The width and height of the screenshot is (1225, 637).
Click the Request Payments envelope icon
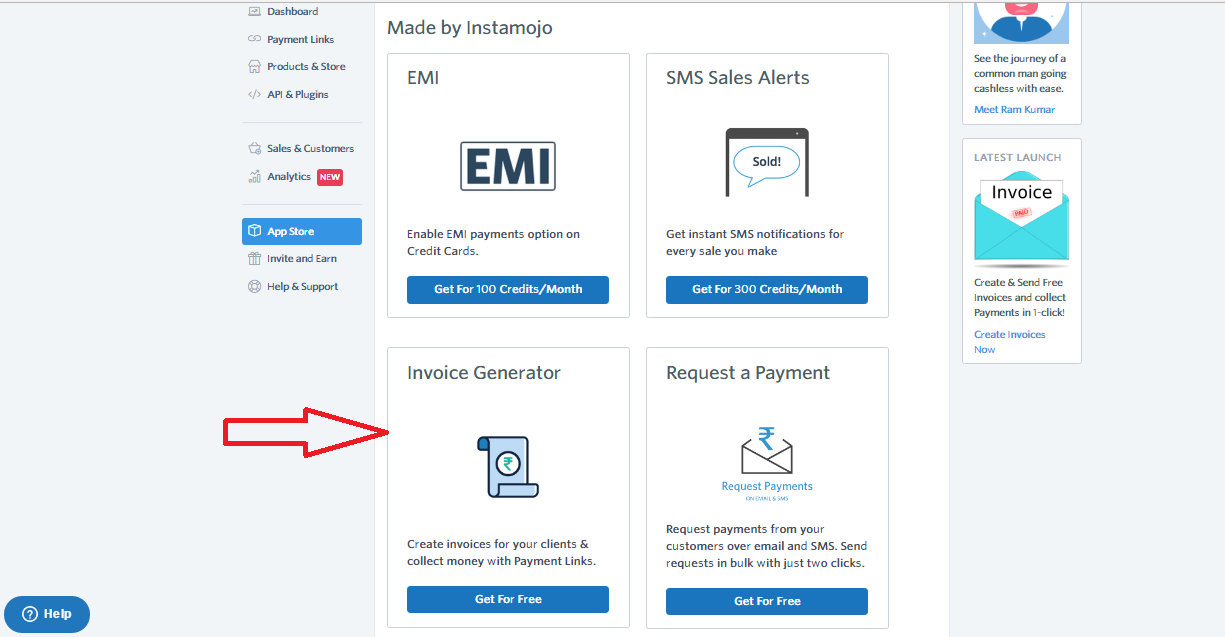(x=767, y=450)
